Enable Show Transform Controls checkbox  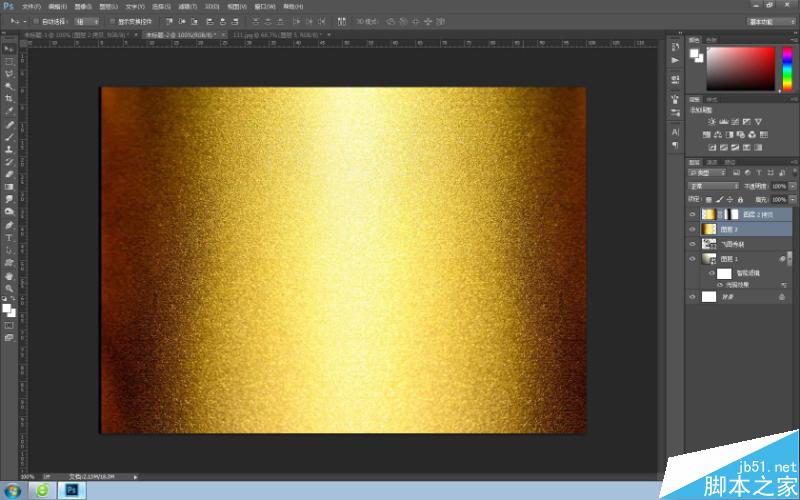coord(112,21)
